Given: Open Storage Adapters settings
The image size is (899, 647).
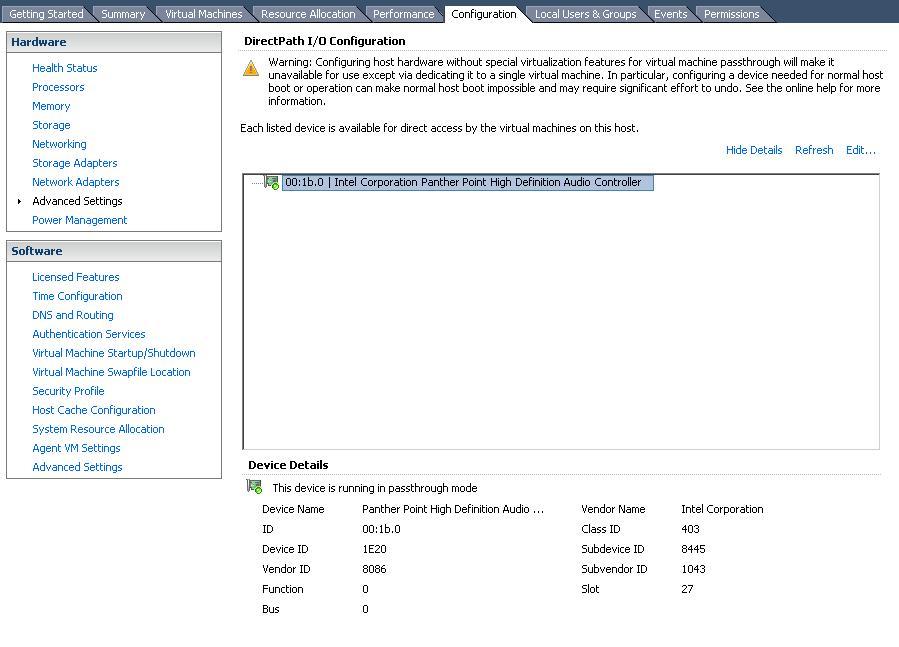Looking at the screenshot, I should click(x=75, y=163).
